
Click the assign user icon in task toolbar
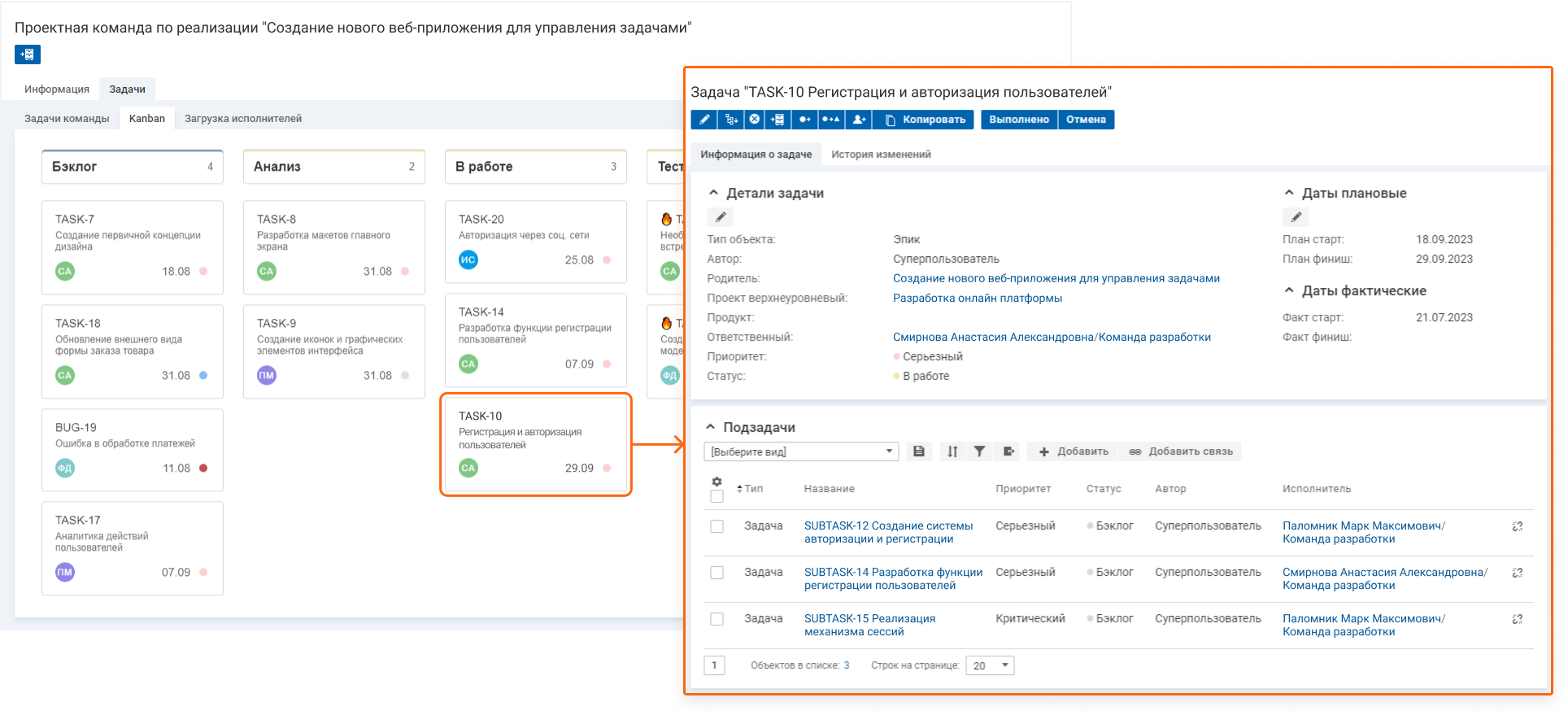pos(859,120)
